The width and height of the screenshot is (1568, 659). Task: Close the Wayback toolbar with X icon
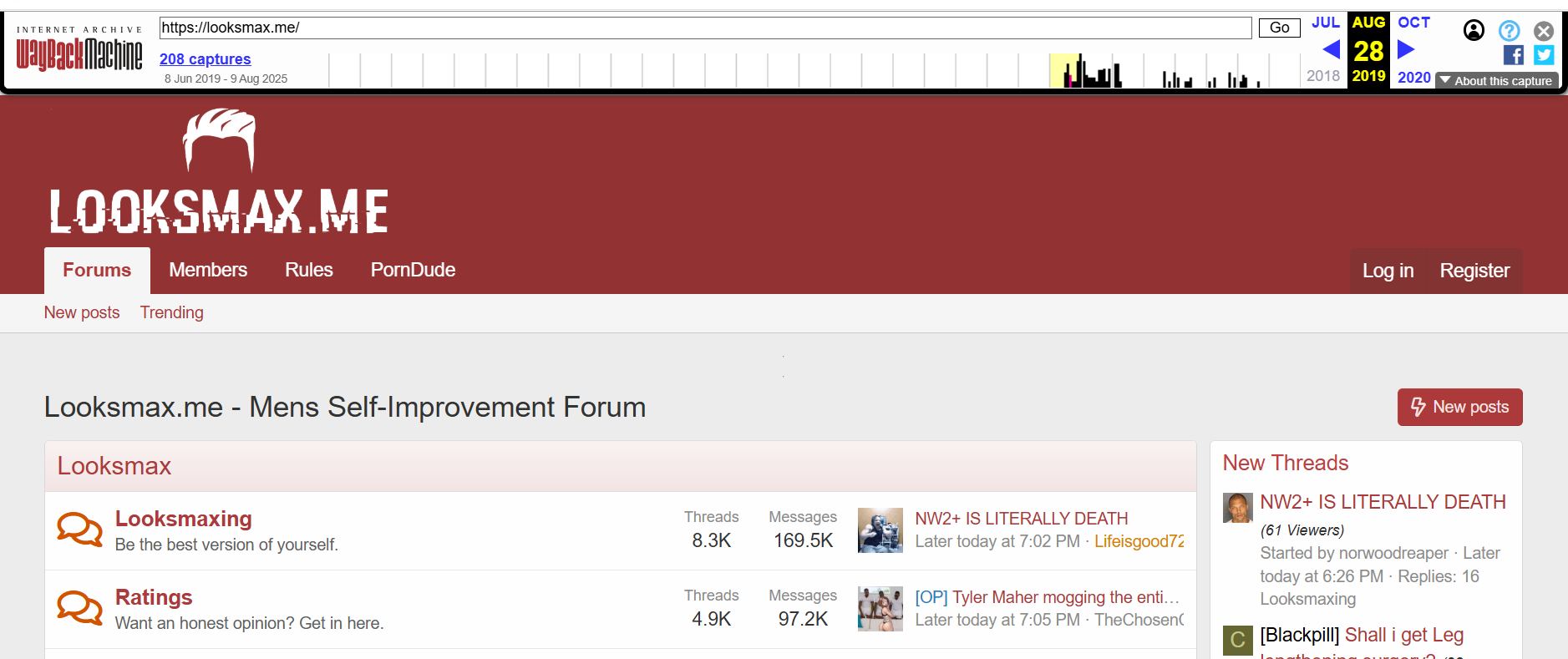pos(1544,31)
